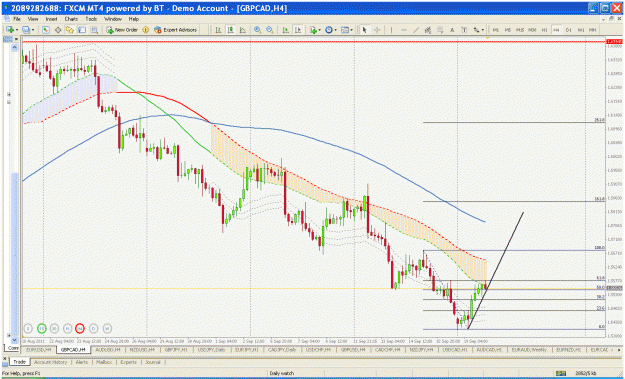Select the Equidistant Channel tool
The width and height of the screenshot is (625, 379).
pyautogui.click(x=428, y=30)
